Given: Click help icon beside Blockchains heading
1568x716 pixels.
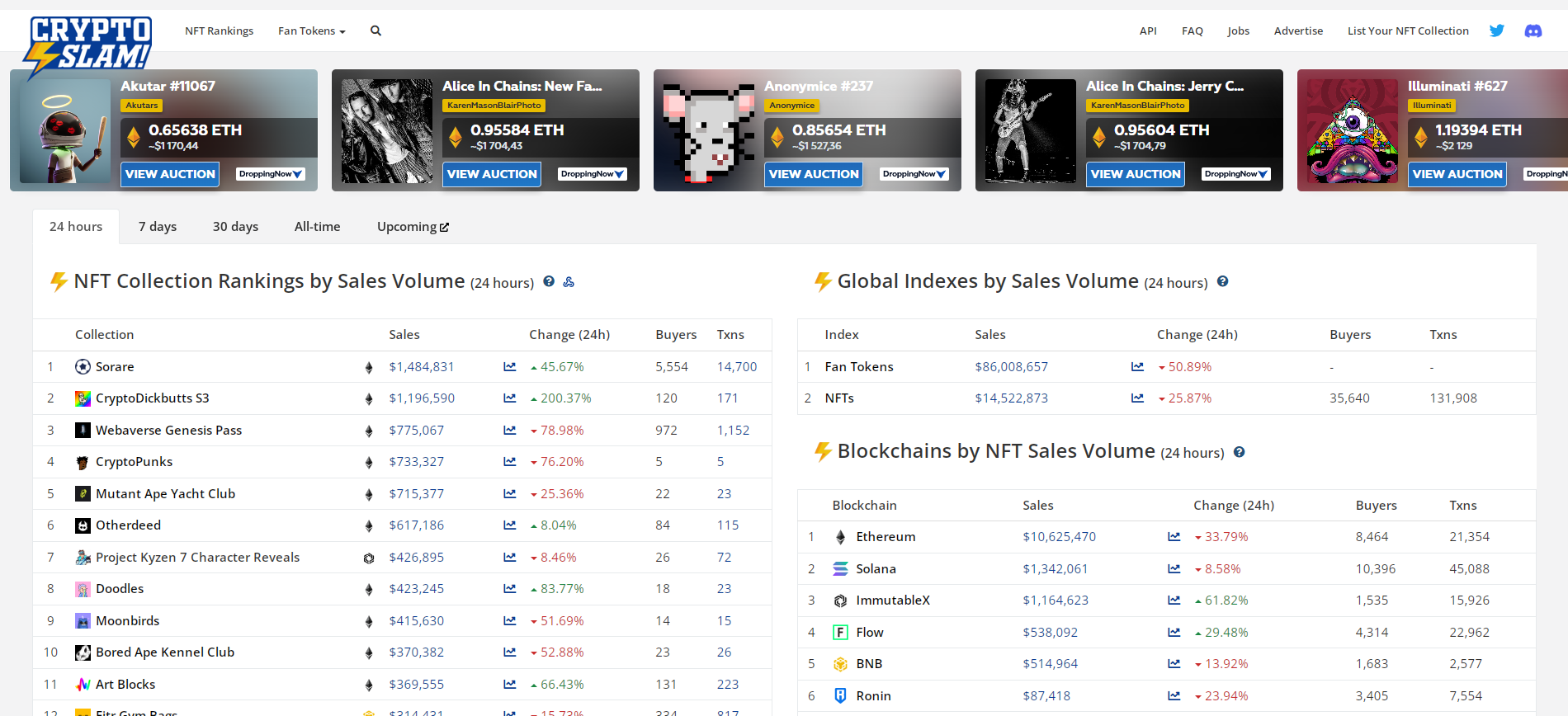Looking at the screenshot, I should click(x=1239, y=452).
